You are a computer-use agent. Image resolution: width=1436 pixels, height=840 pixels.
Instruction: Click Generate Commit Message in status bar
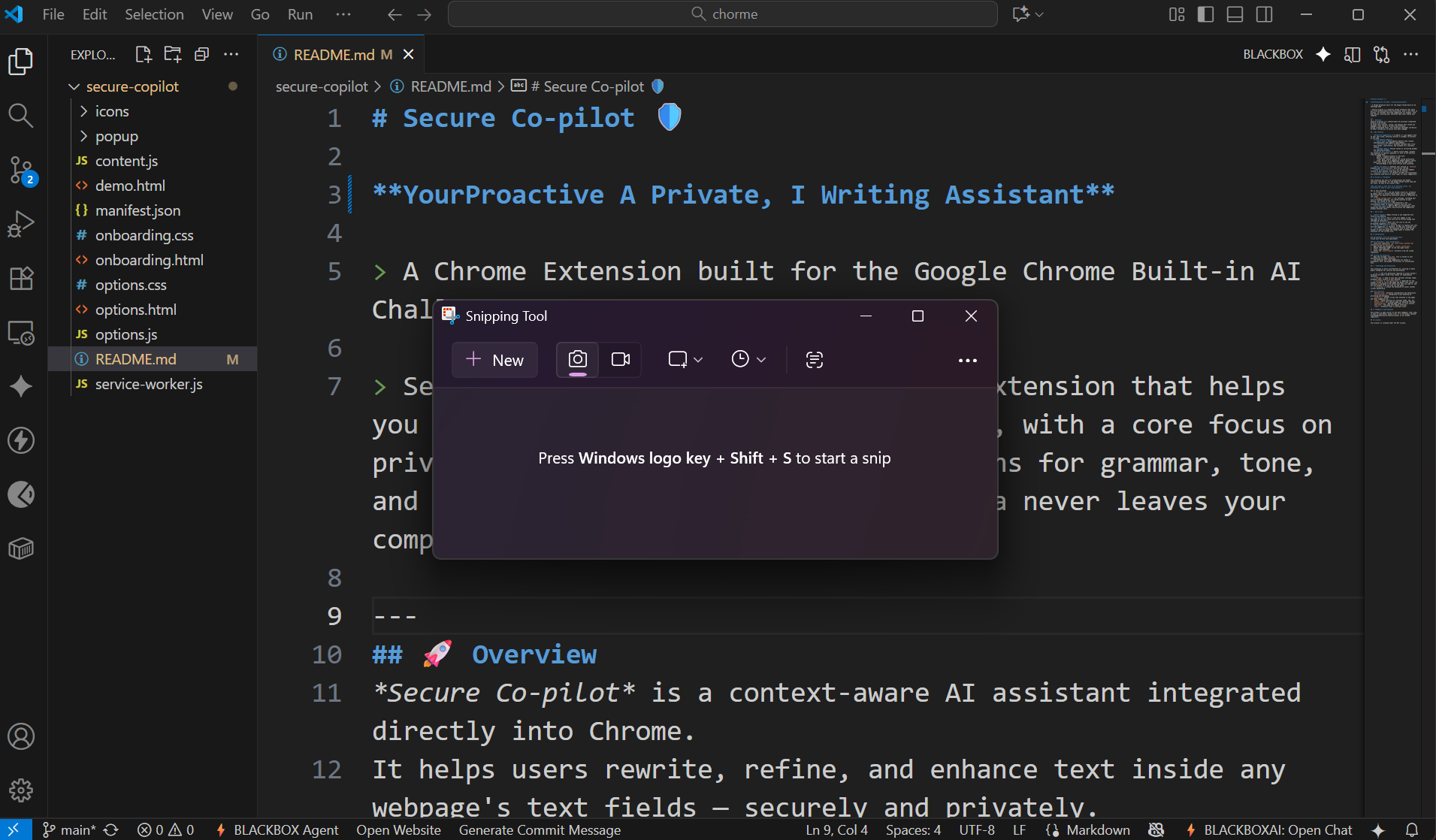(x=540, y=830)
